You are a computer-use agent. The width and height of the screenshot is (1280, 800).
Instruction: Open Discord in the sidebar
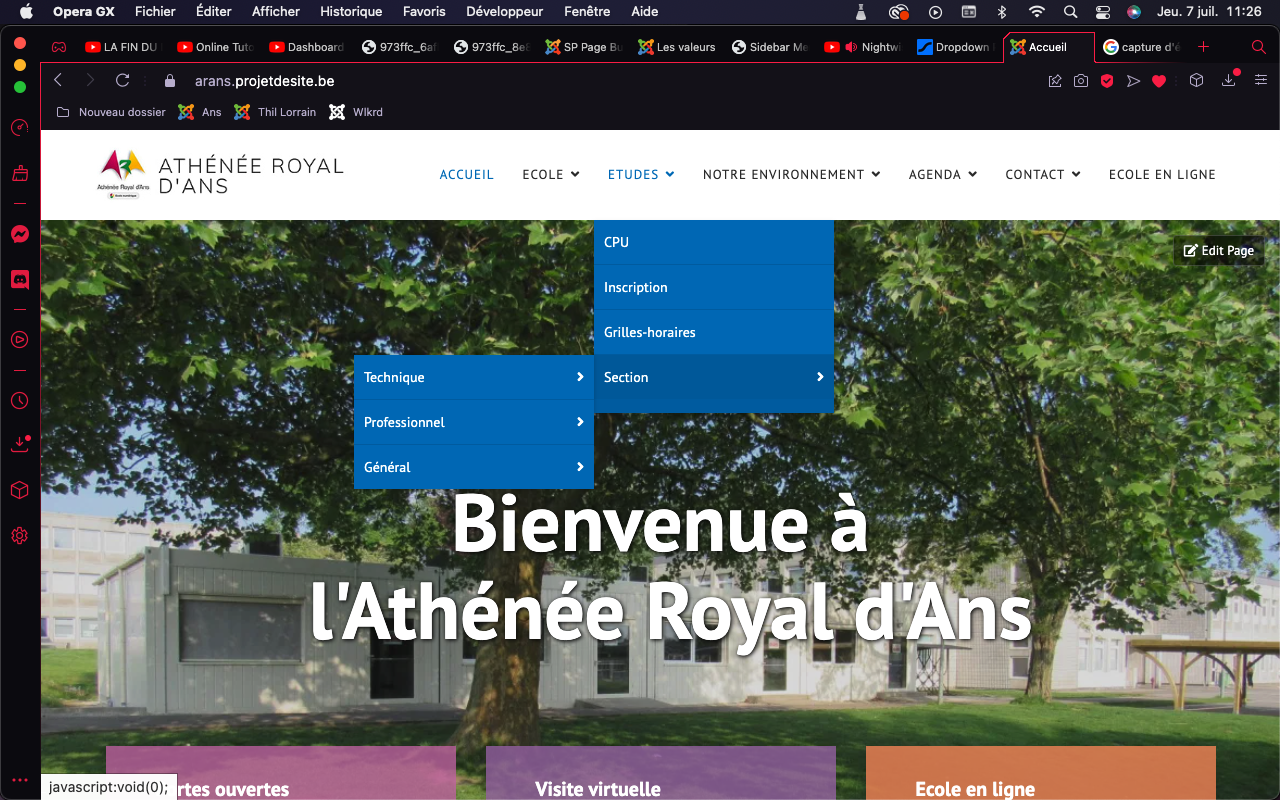(x=19, y=280)
